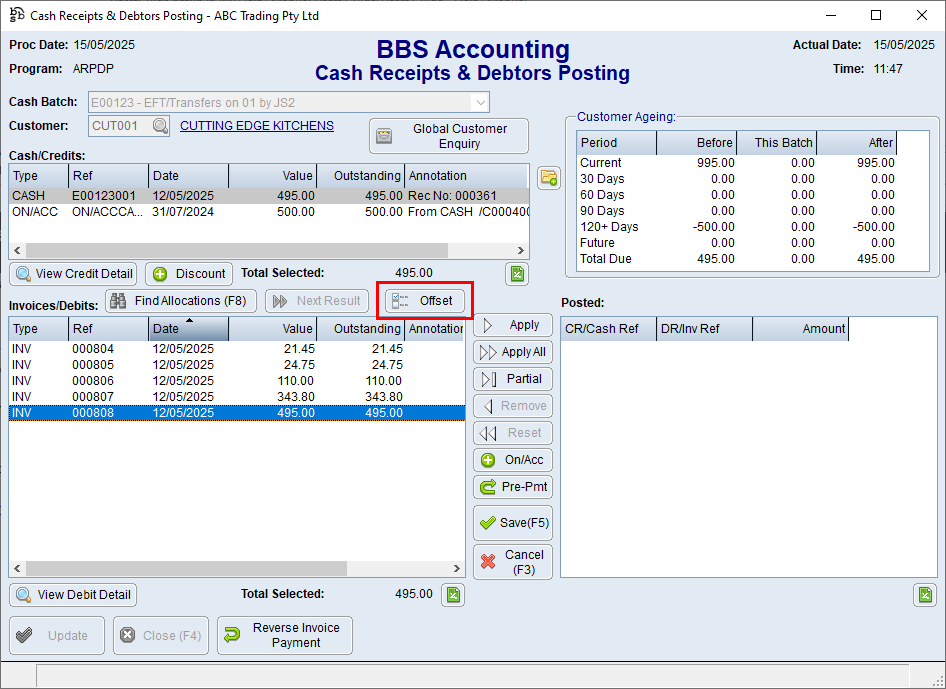Click export icon below the invoices grid
The image size is (946, 689).
tap(453, 594)
